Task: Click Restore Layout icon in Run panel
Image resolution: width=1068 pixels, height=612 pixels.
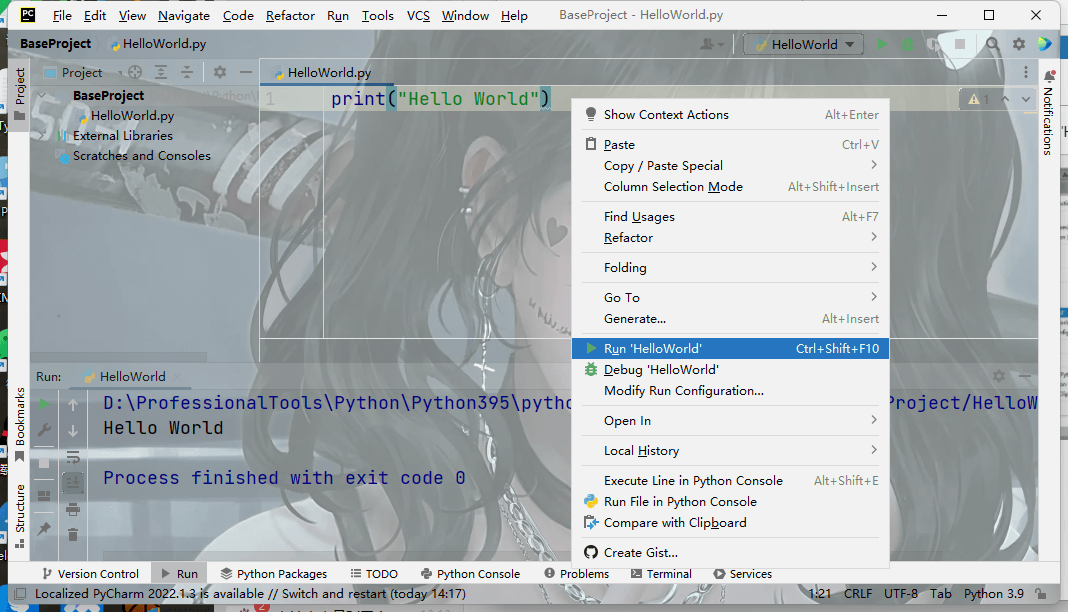Action: point(44,496)
